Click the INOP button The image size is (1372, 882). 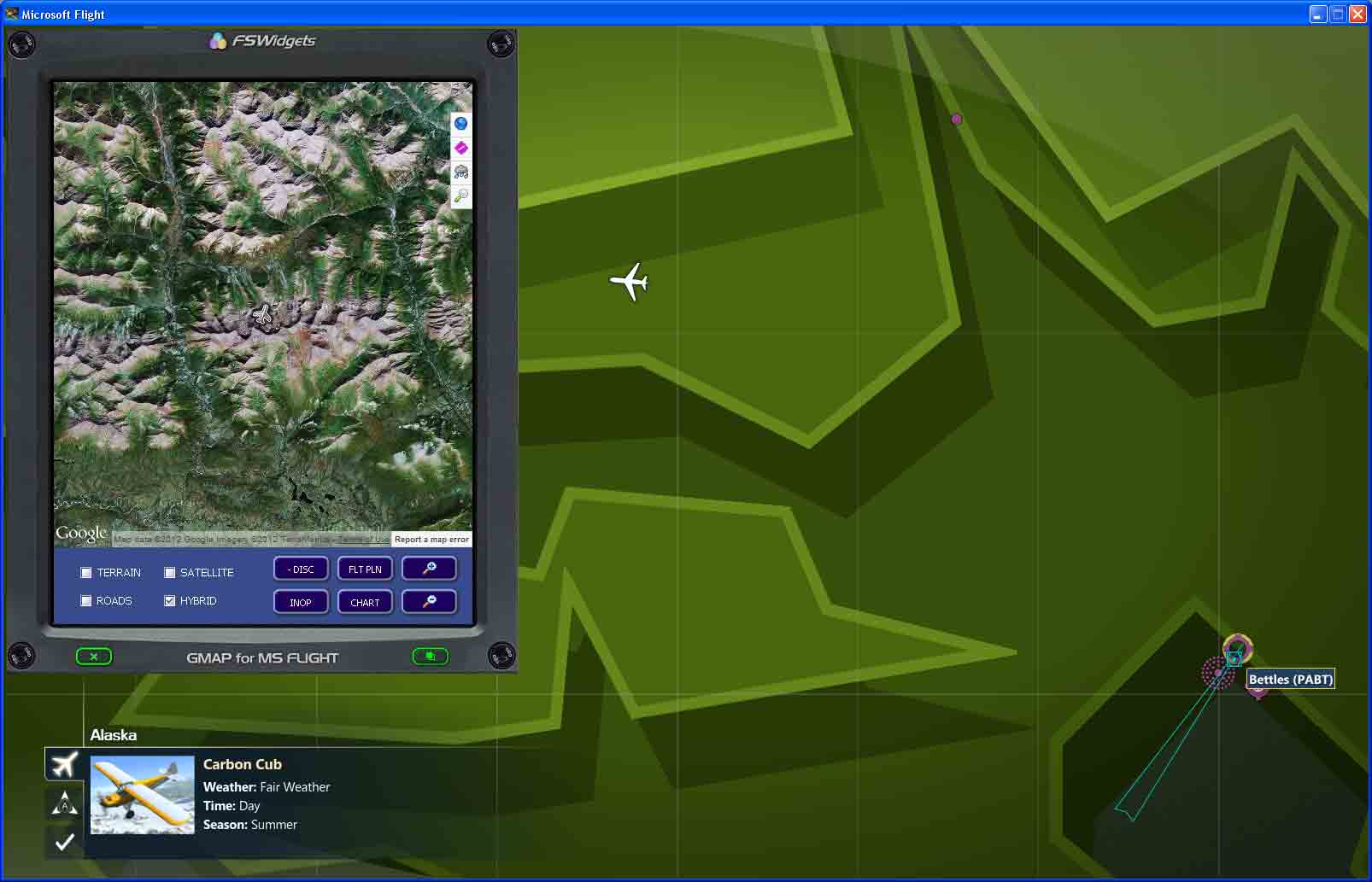coord(301,602)
